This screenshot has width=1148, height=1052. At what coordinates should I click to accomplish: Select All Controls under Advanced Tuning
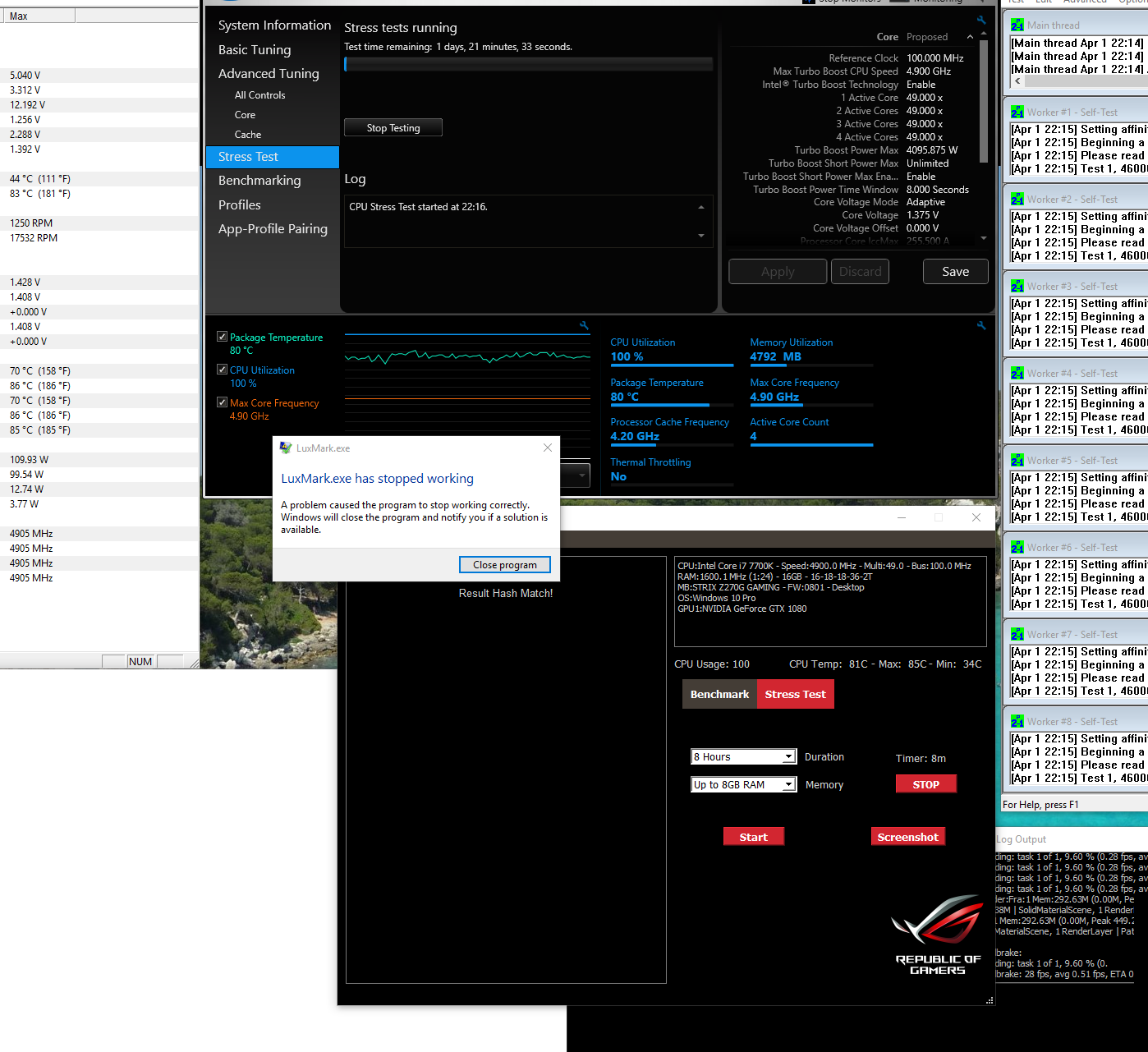[260, 95]
